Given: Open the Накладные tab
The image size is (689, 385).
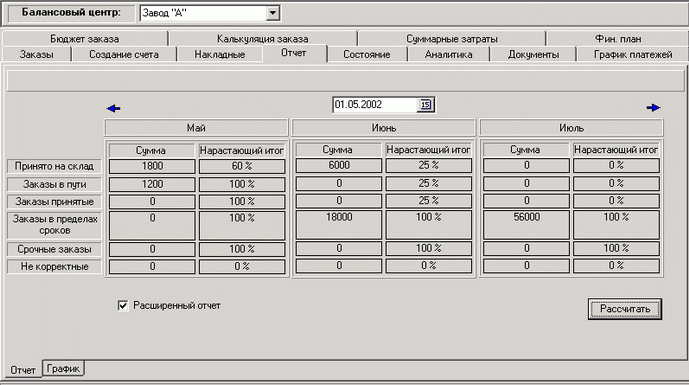Looking at the screenshot, I should (x=220, y=54).
